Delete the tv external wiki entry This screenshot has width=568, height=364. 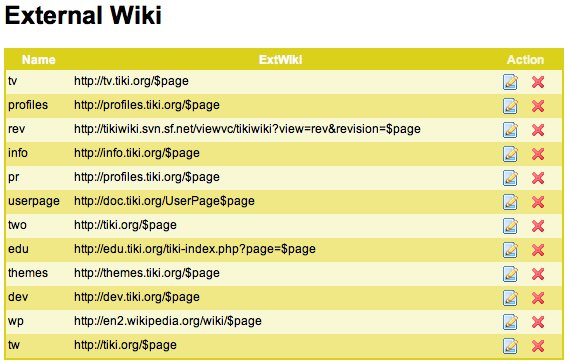tap(538, 82)
